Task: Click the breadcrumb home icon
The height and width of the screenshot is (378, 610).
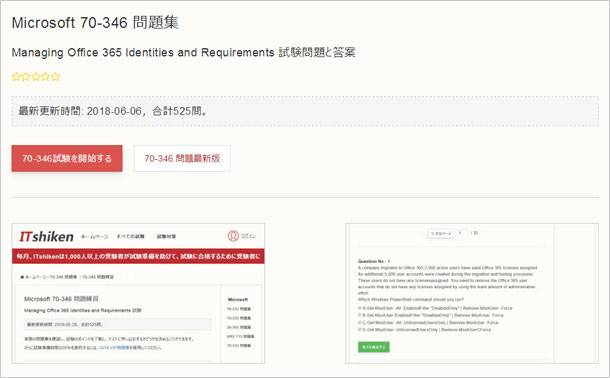Action: point(22,277)
